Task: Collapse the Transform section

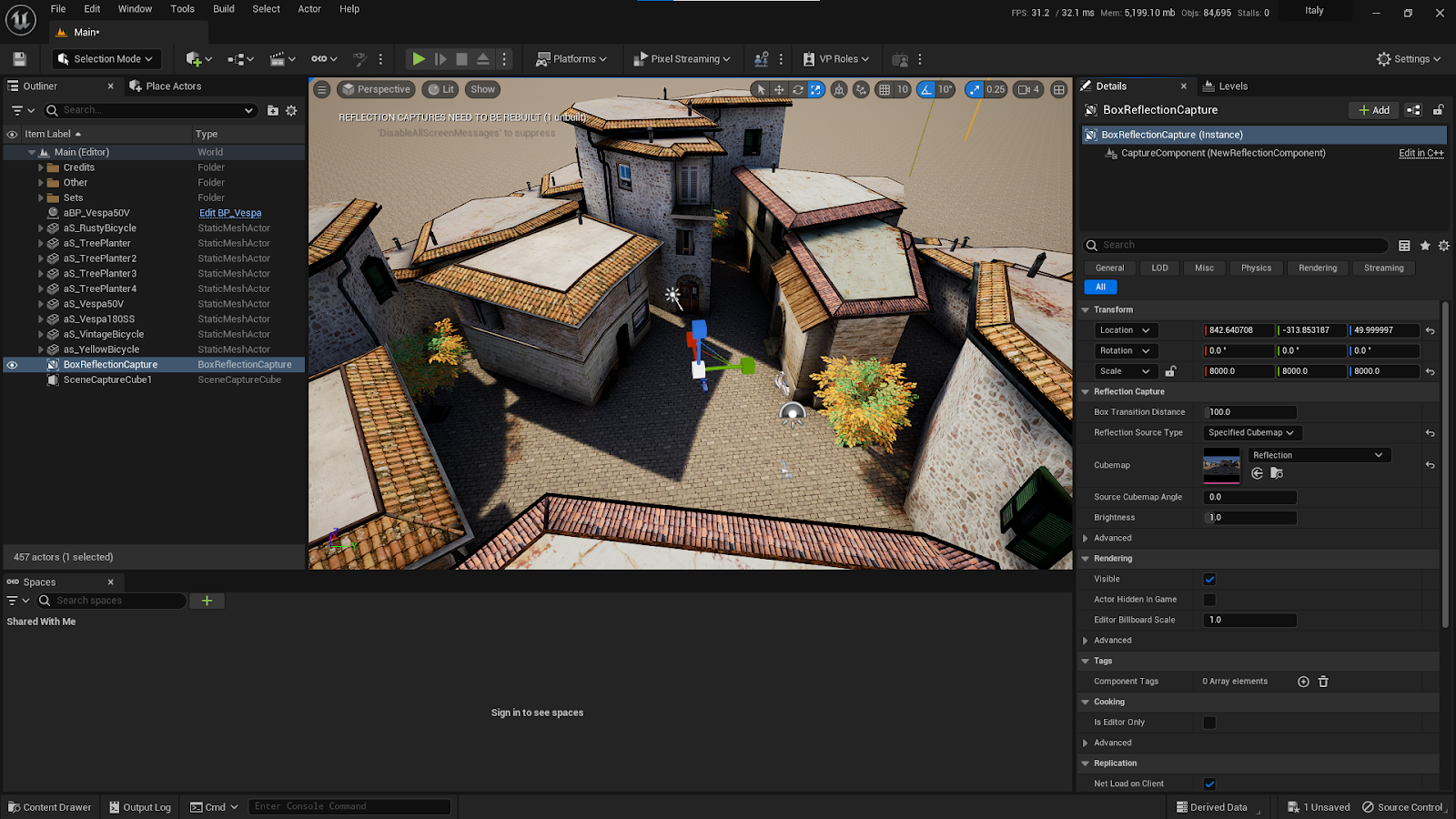Action: [1086, 310]
